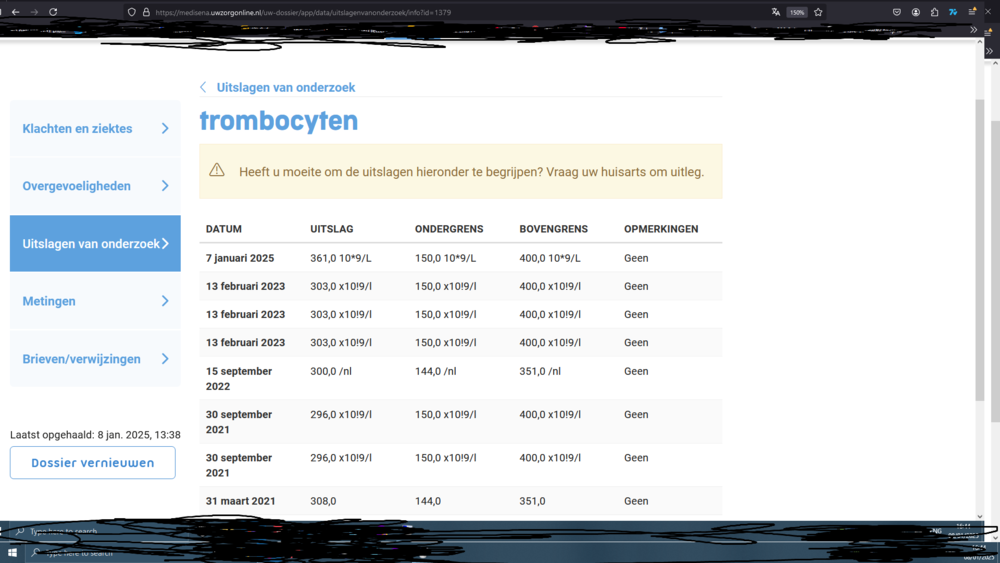Click the padlock site security icon
Image resolution: width=1000 pixels, height=563 pixels.
[145, 12]
